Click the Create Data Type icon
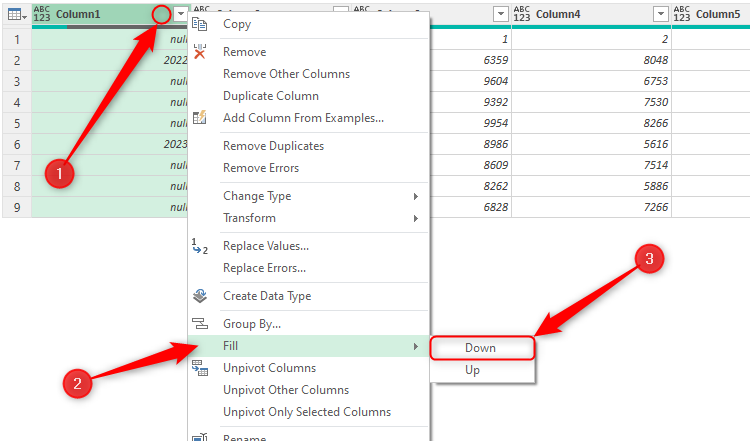Image resolution: width=750 pixels, height=441 pixels. 199,296
